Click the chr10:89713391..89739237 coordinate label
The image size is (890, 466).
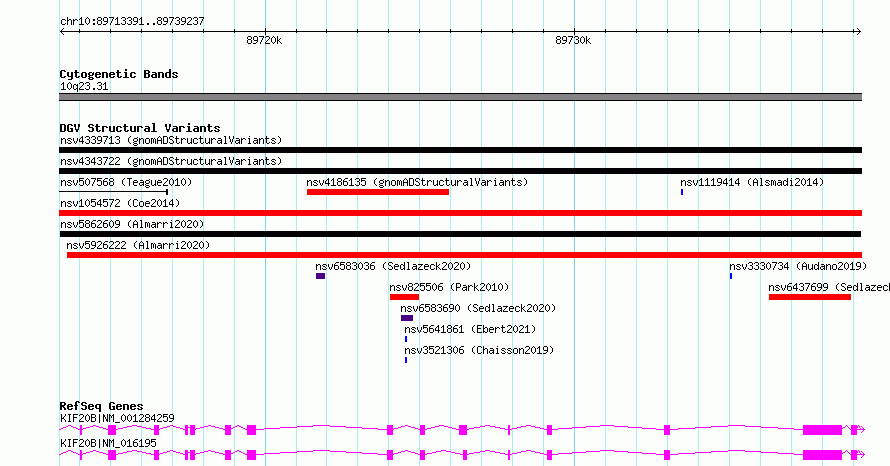coord(132,21)
